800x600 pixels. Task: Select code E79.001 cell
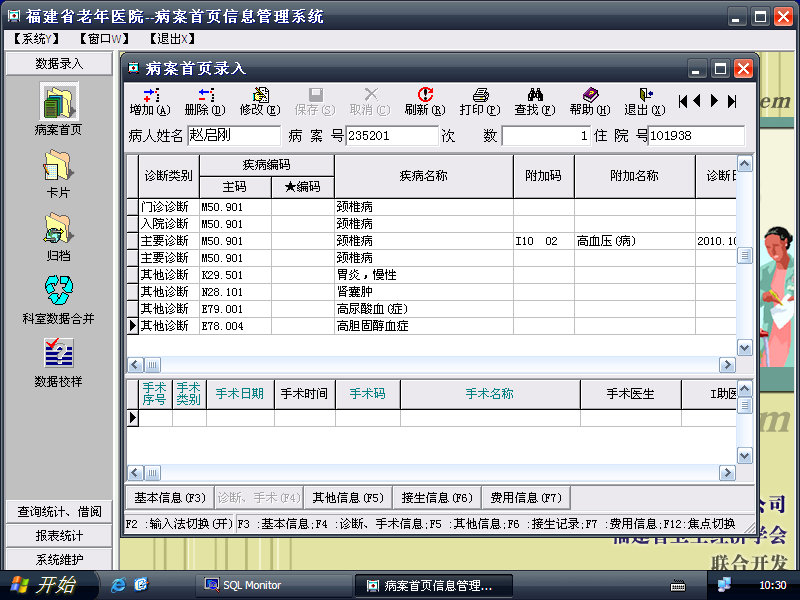pos(235,309)
